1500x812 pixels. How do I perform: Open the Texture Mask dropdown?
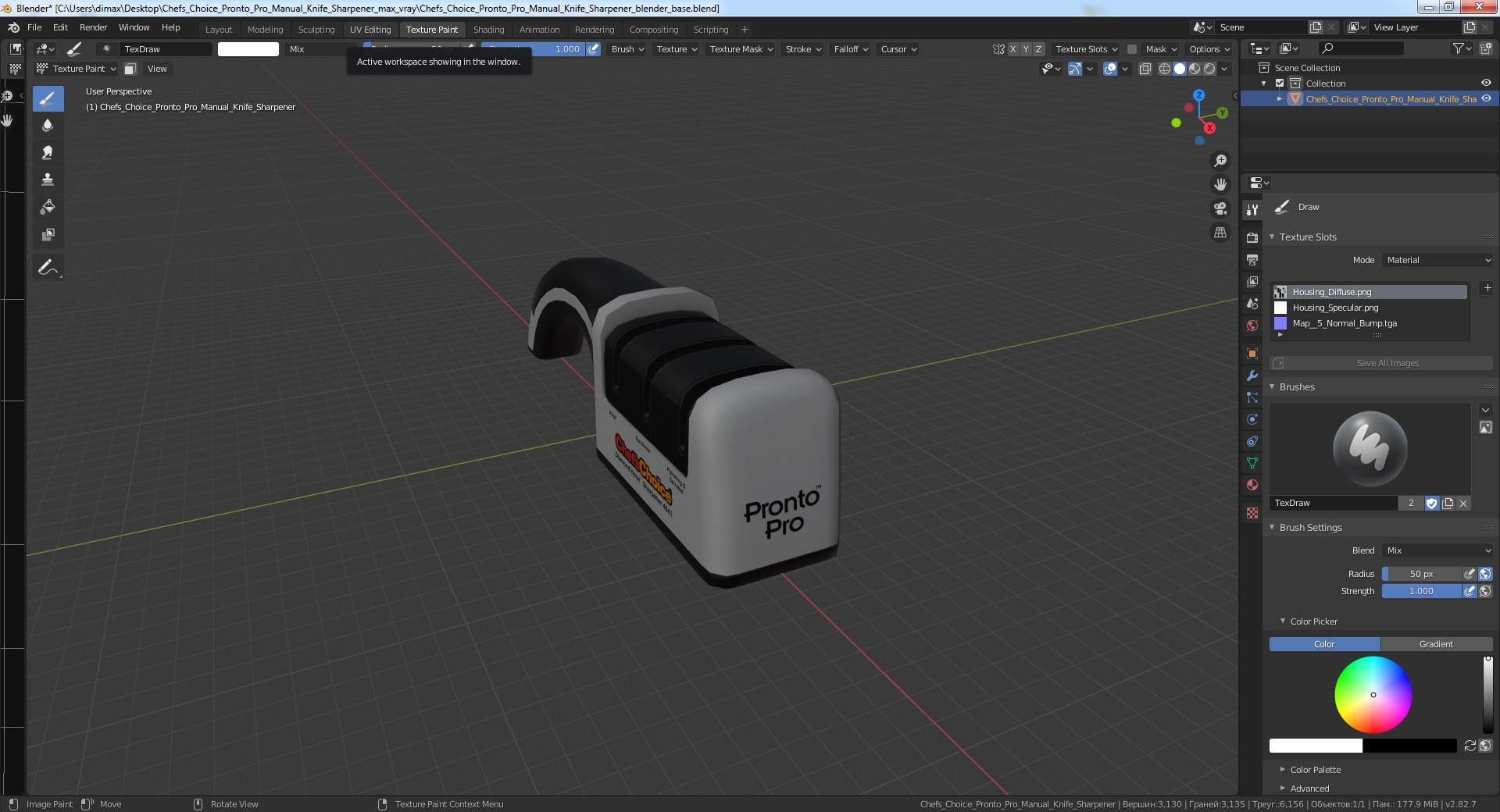pyautogui.click(x=741, y=48)
